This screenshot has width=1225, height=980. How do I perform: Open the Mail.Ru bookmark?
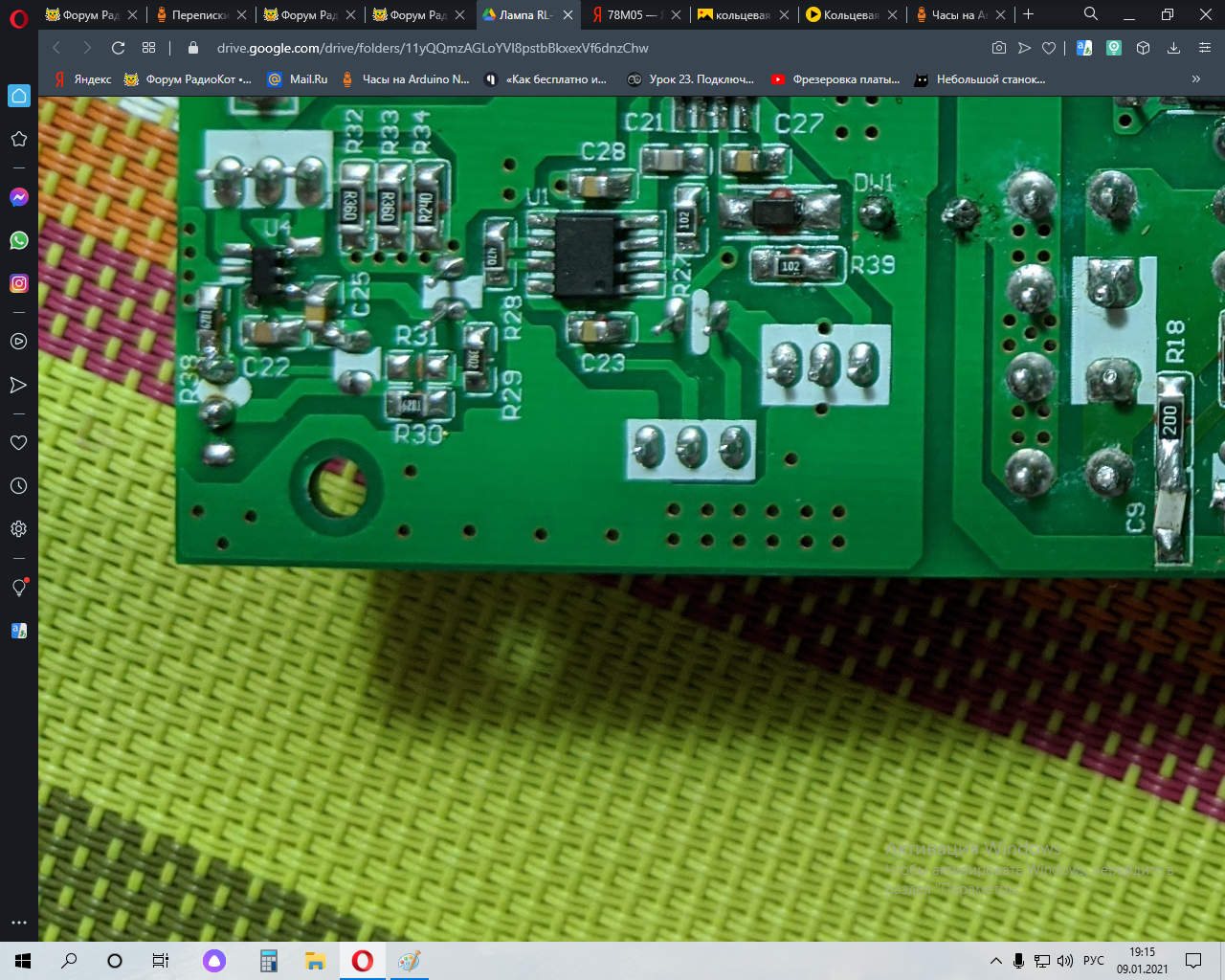coord(298,79)
